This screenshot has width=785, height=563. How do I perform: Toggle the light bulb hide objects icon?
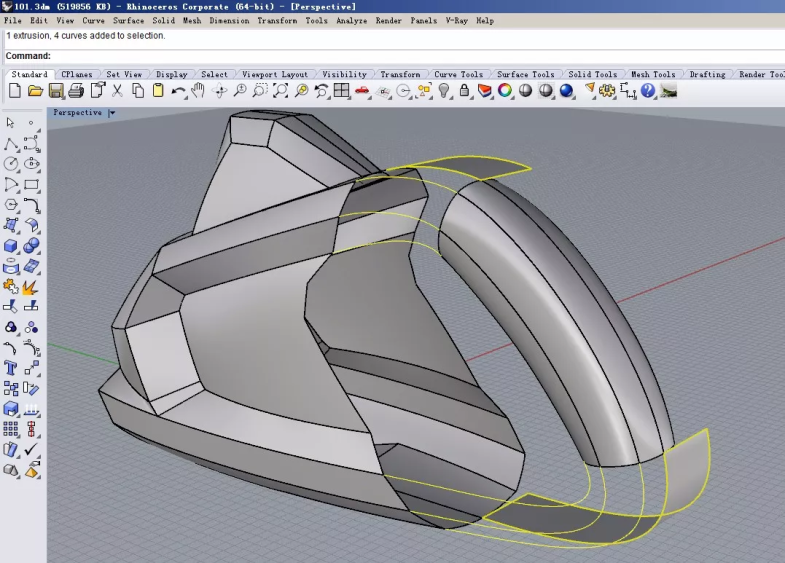click(x=445, y=91)
